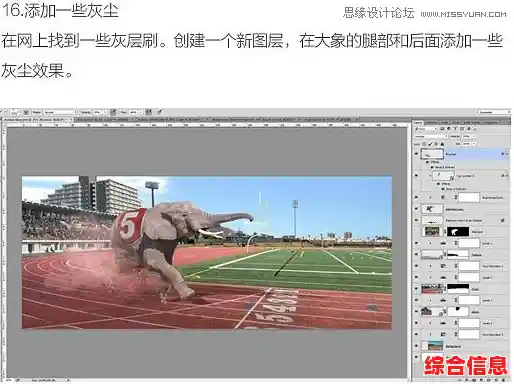Screen dimensions: 514x384
Task: Open layer Opacity arrow in Layers panel
Action: [474, 136]
